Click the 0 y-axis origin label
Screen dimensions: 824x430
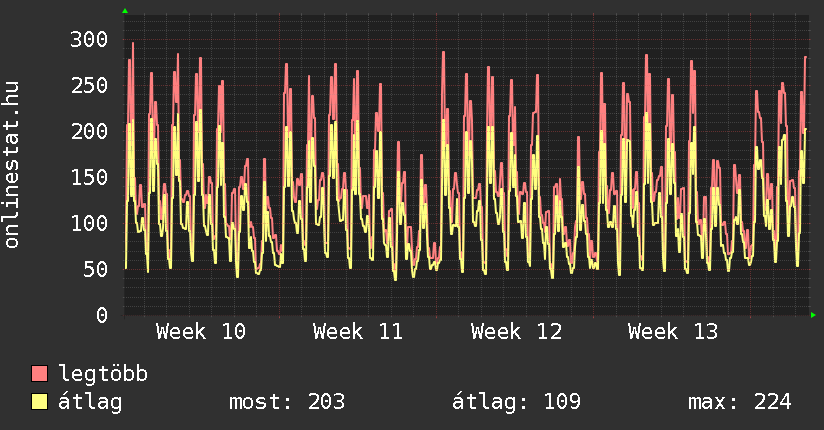101,315
